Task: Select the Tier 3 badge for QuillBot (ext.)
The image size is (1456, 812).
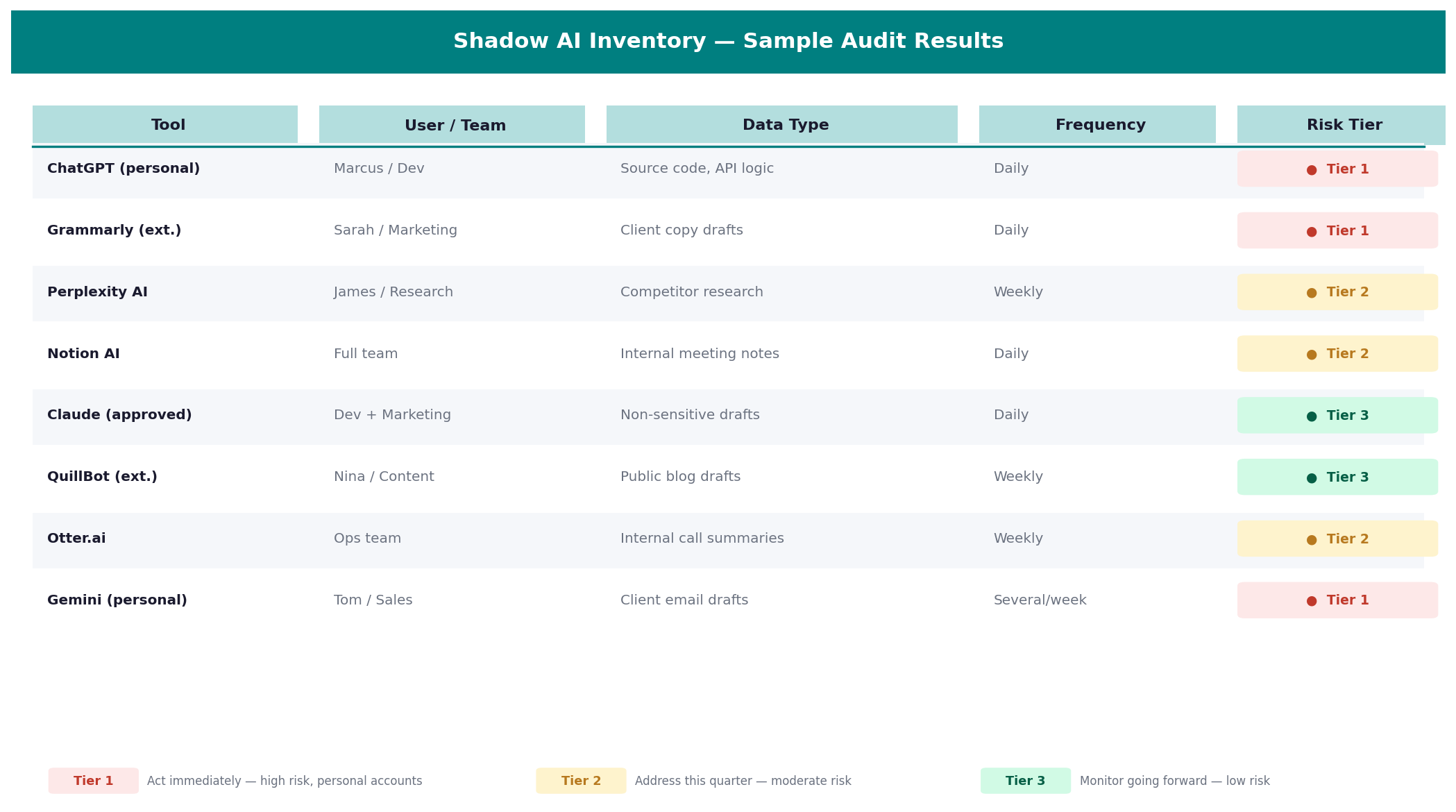Action: point(1337,477)
